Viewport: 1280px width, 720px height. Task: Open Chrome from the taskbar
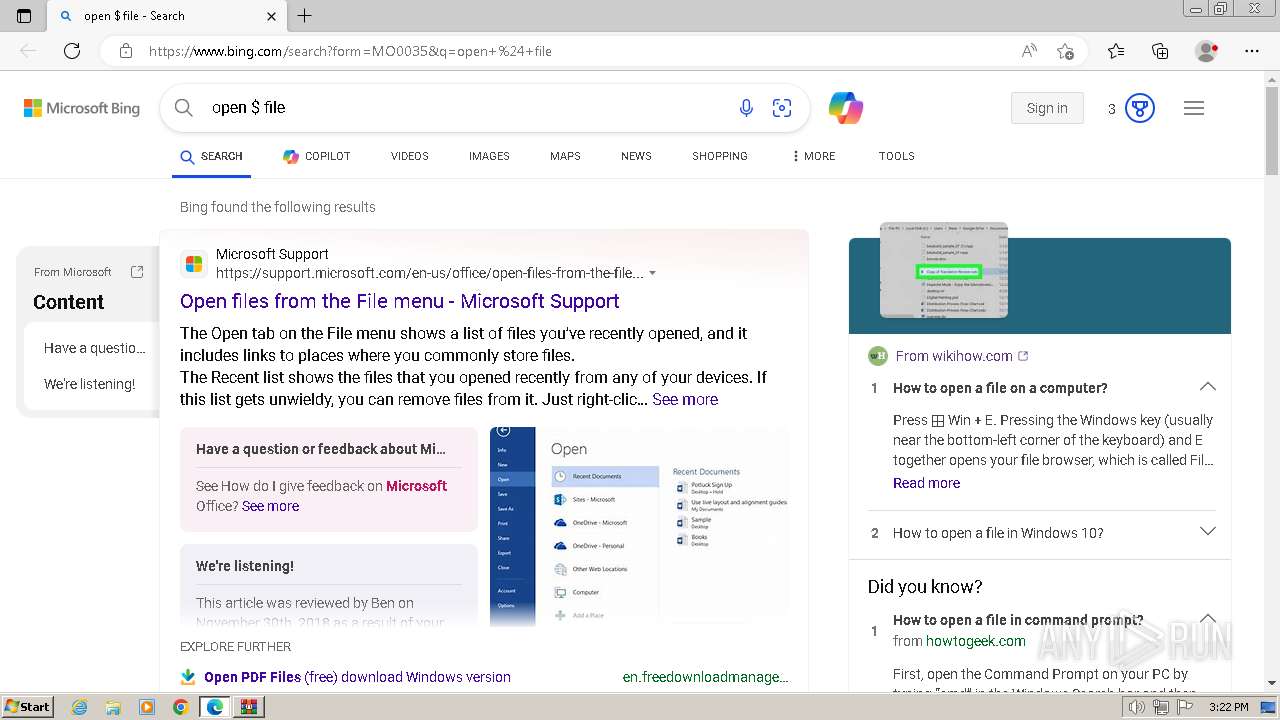point(180,707)
